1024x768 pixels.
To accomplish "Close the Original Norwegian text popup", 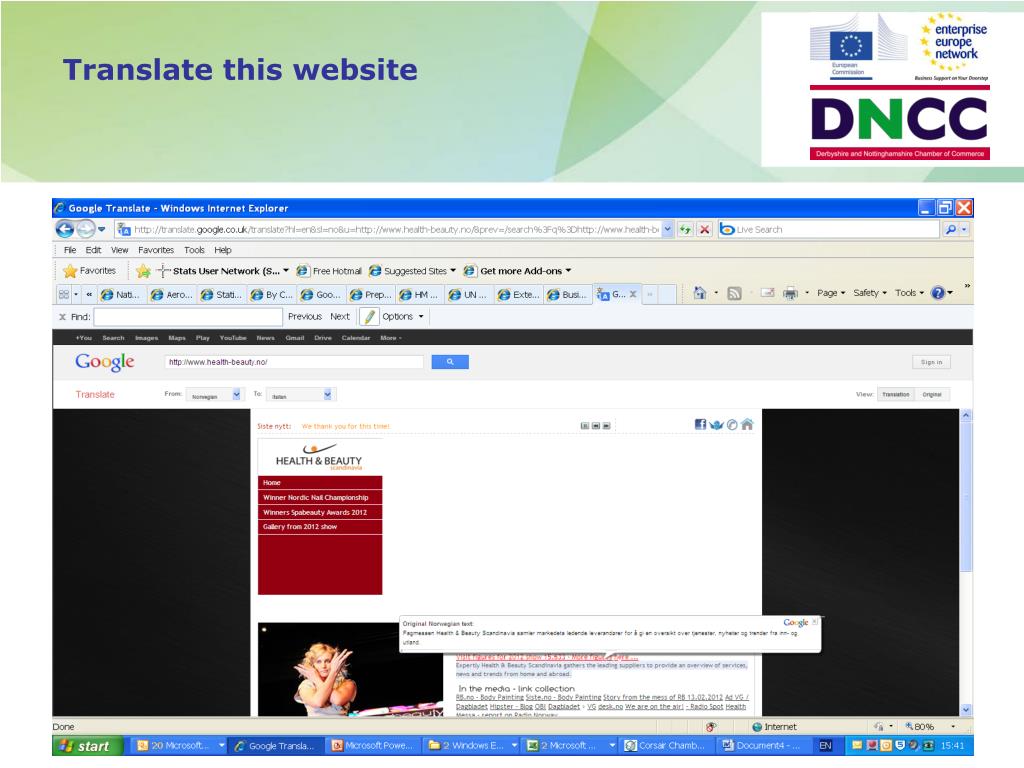I will [814, 622].
